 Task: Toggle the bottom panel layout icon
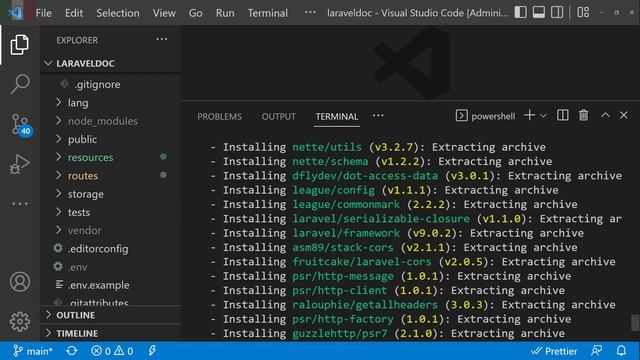tap(539, 12)
